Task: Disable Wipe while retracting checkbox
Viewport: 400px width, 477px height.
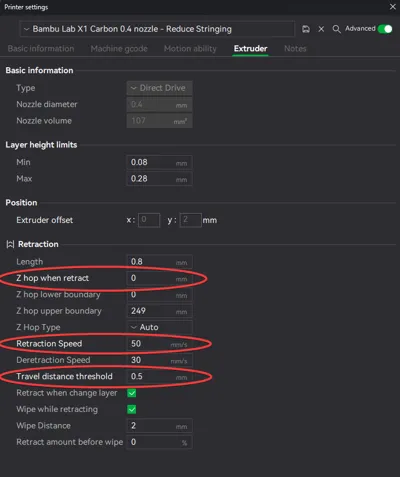Action: pos(132,409)
